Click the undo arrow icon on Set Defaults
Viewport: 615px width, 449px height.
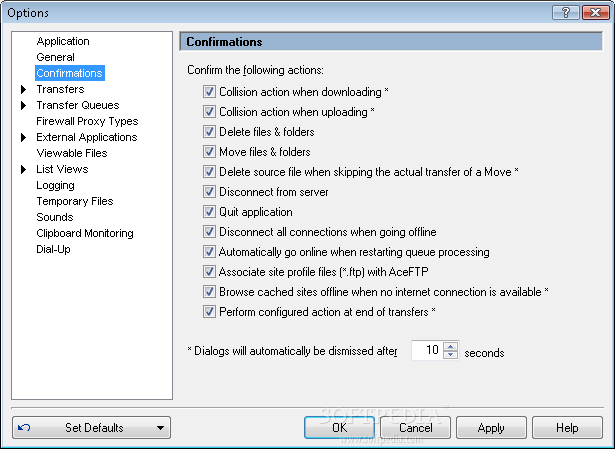click(24, 427)
